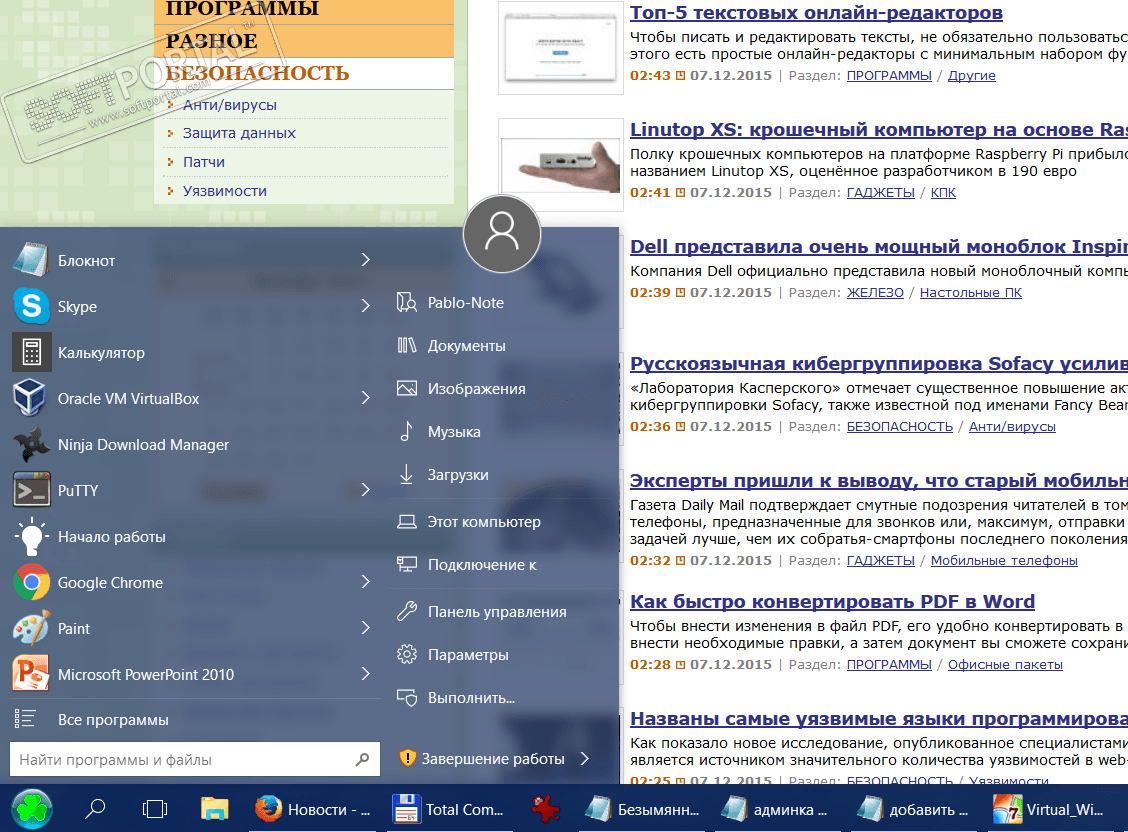Open Анти/вирусы sidebar link
This screenshot has width=1128, height=832.
pos(229,105)
